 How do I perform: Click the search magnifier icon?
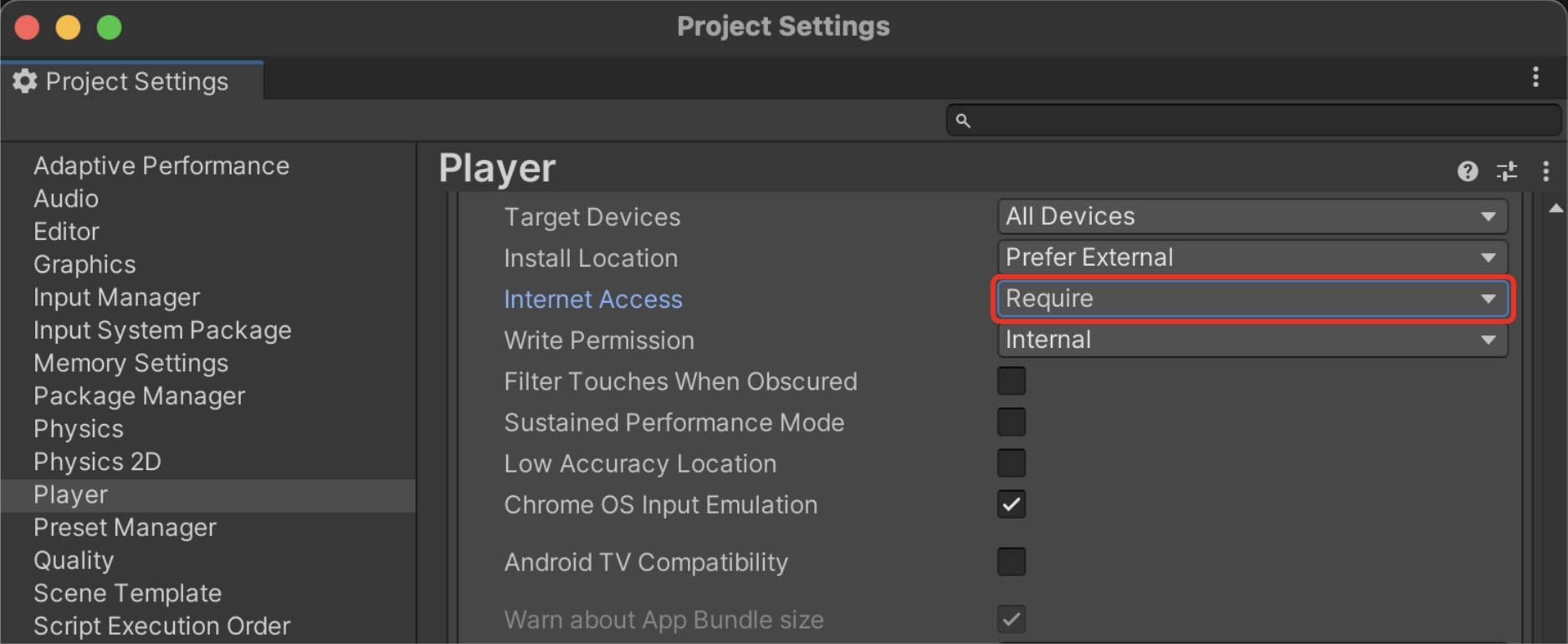click(963, 120)
